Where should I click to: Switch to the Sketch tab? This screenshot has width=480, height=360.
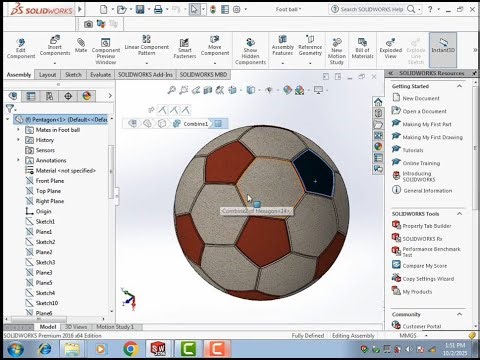(x=73, y=75)
